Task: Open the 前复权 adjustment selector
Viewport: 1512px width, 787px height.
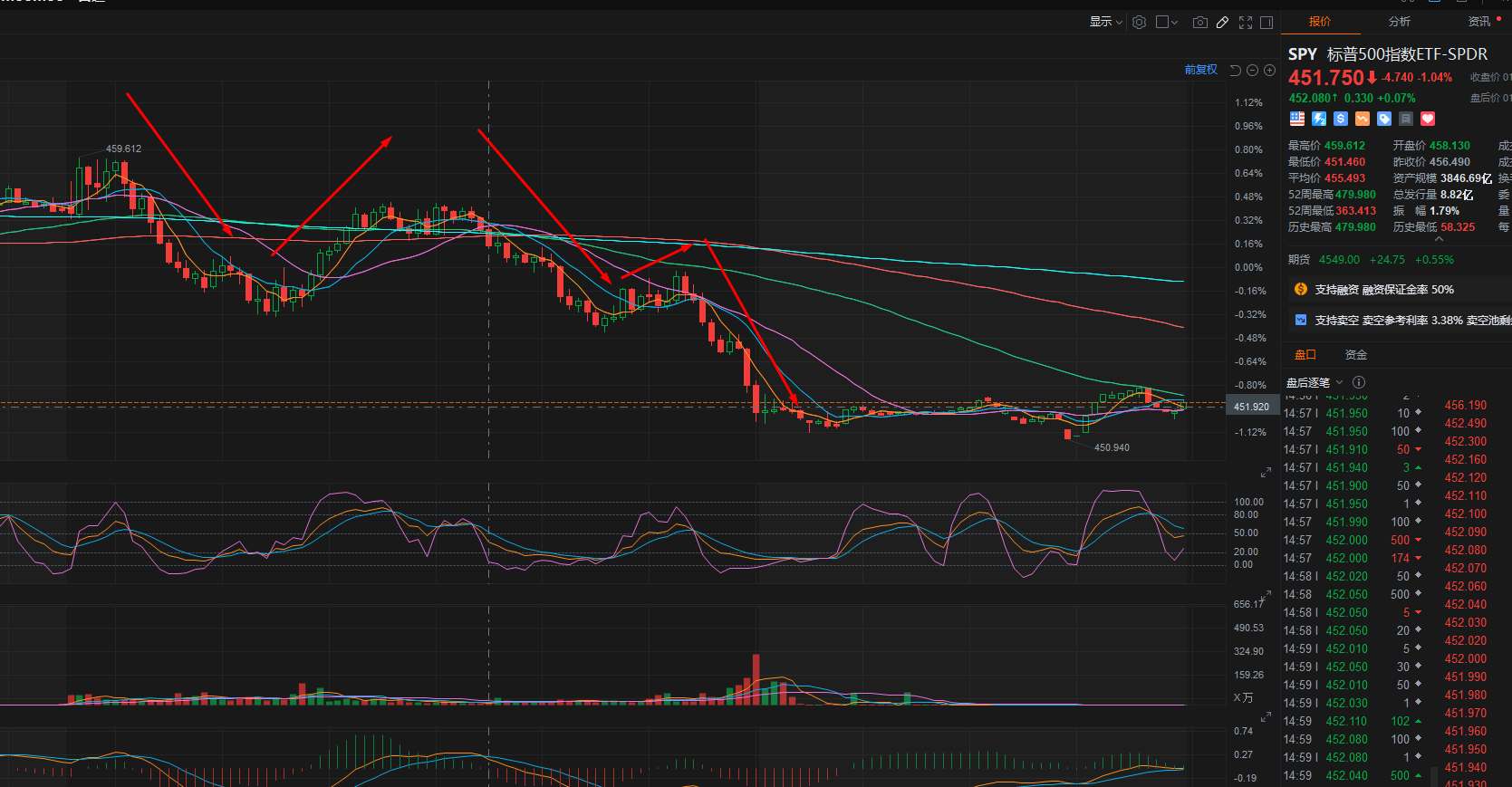Action: click(1201, 70)
